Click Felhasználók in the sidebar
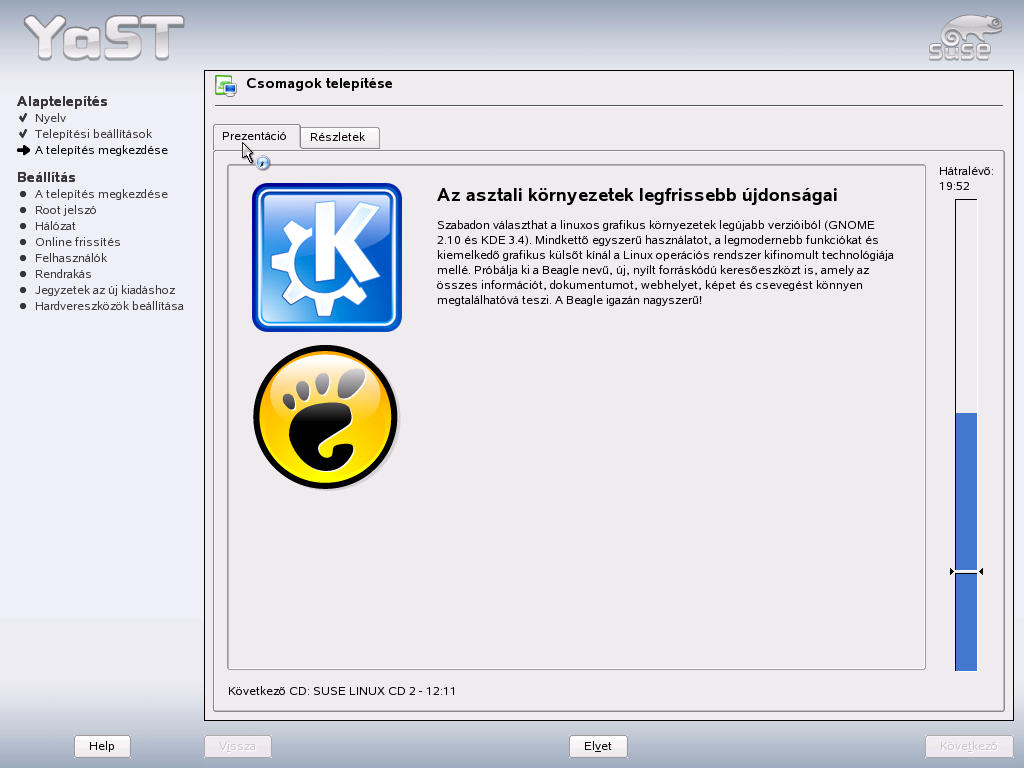The width and height of the screenshot is (1024, 768). pyautogui.click(x=71, y=258)
